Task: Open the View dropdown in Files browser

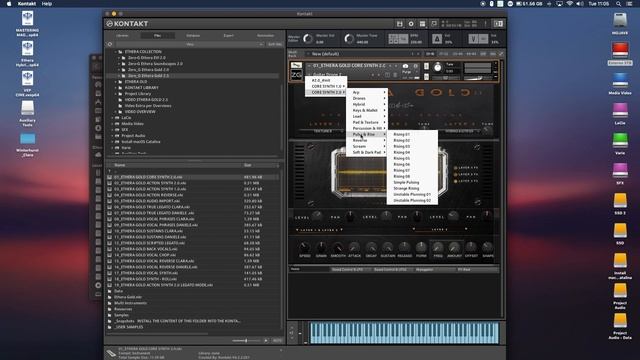Action: [x=190, y=44]
